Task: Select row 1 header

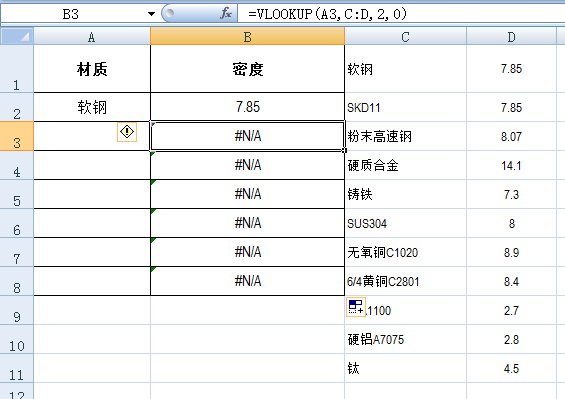Action: (x=17, y=68)
